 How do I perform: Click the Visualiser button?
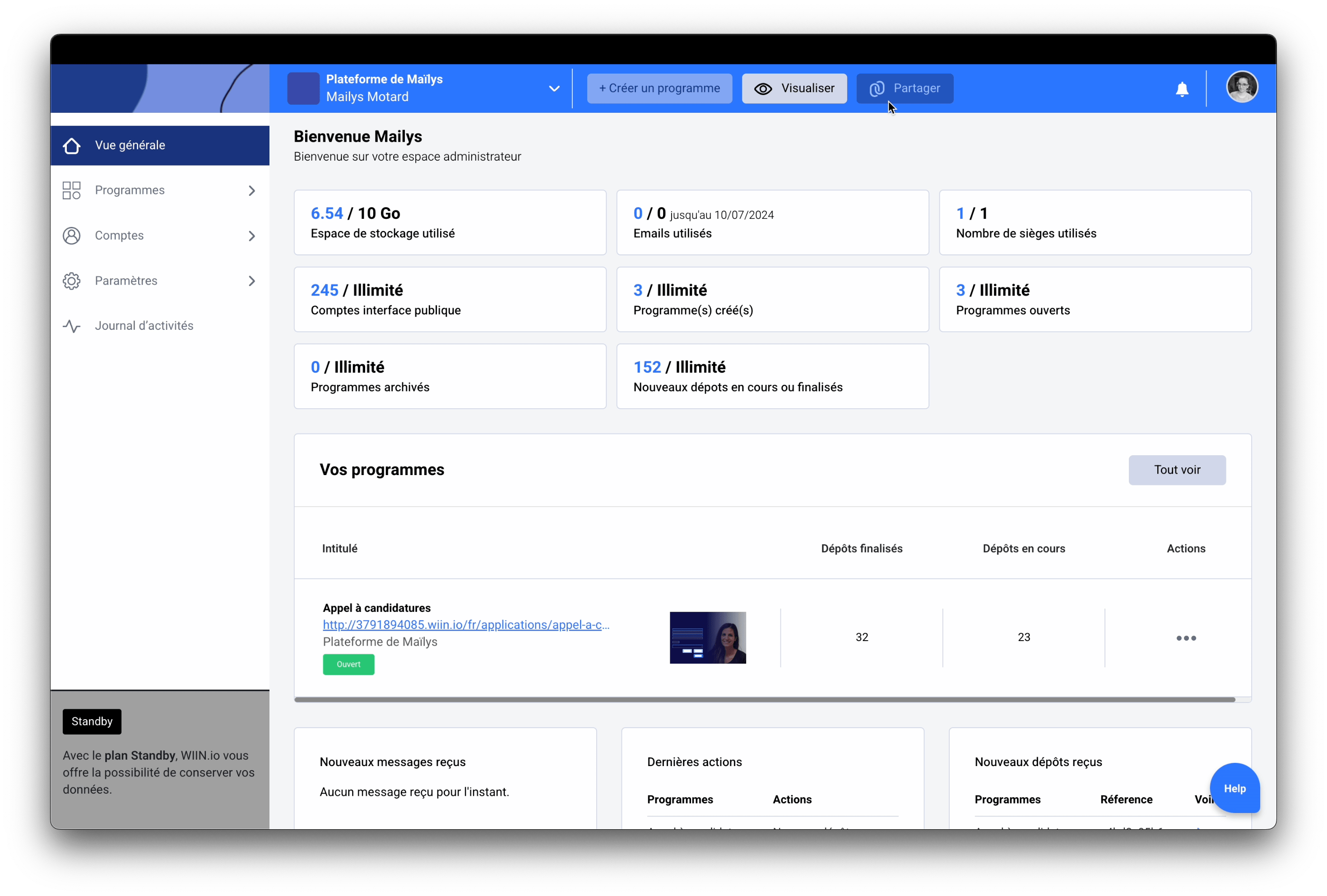(794, 88)
